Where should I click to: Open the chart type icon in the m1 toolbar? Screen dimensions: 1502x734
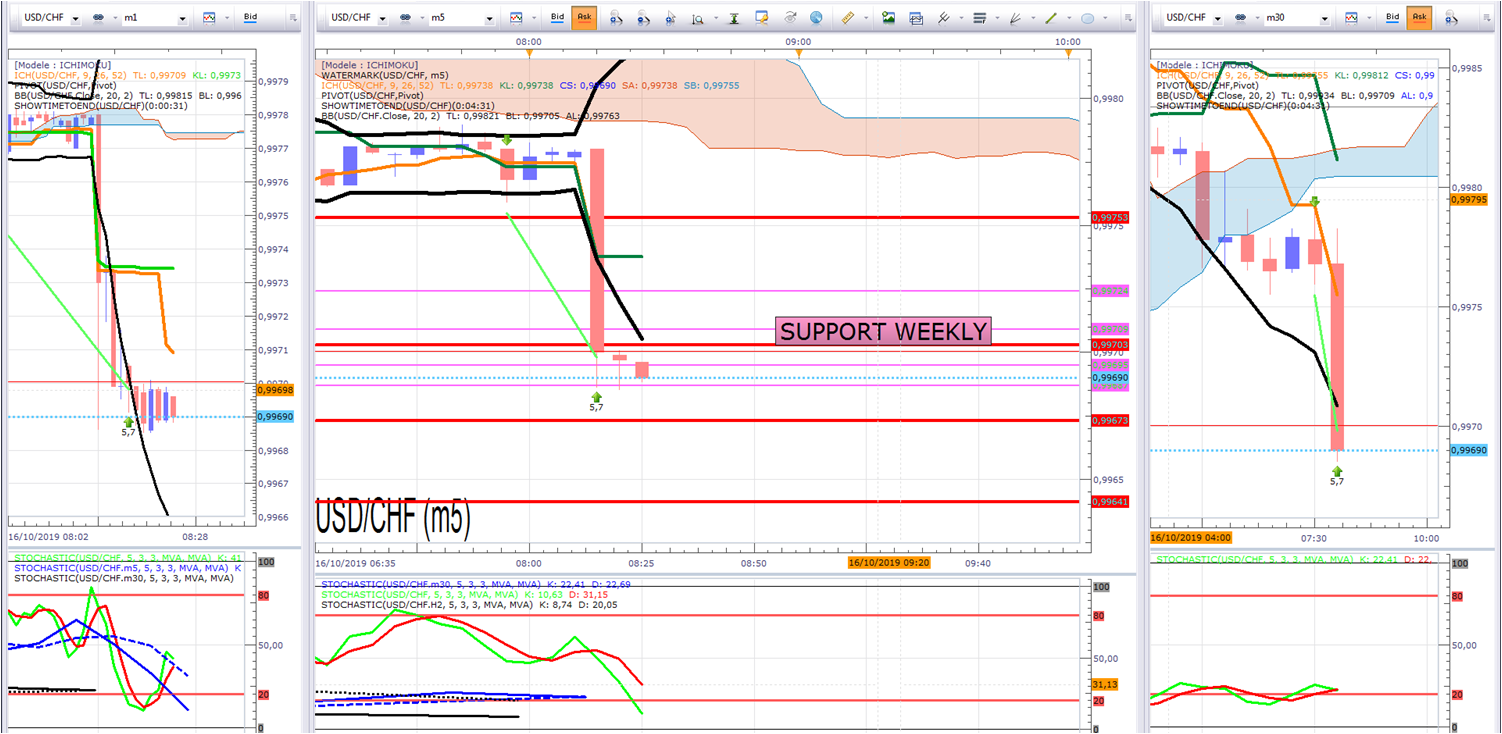pyautogui.click(x=209, y=18)
